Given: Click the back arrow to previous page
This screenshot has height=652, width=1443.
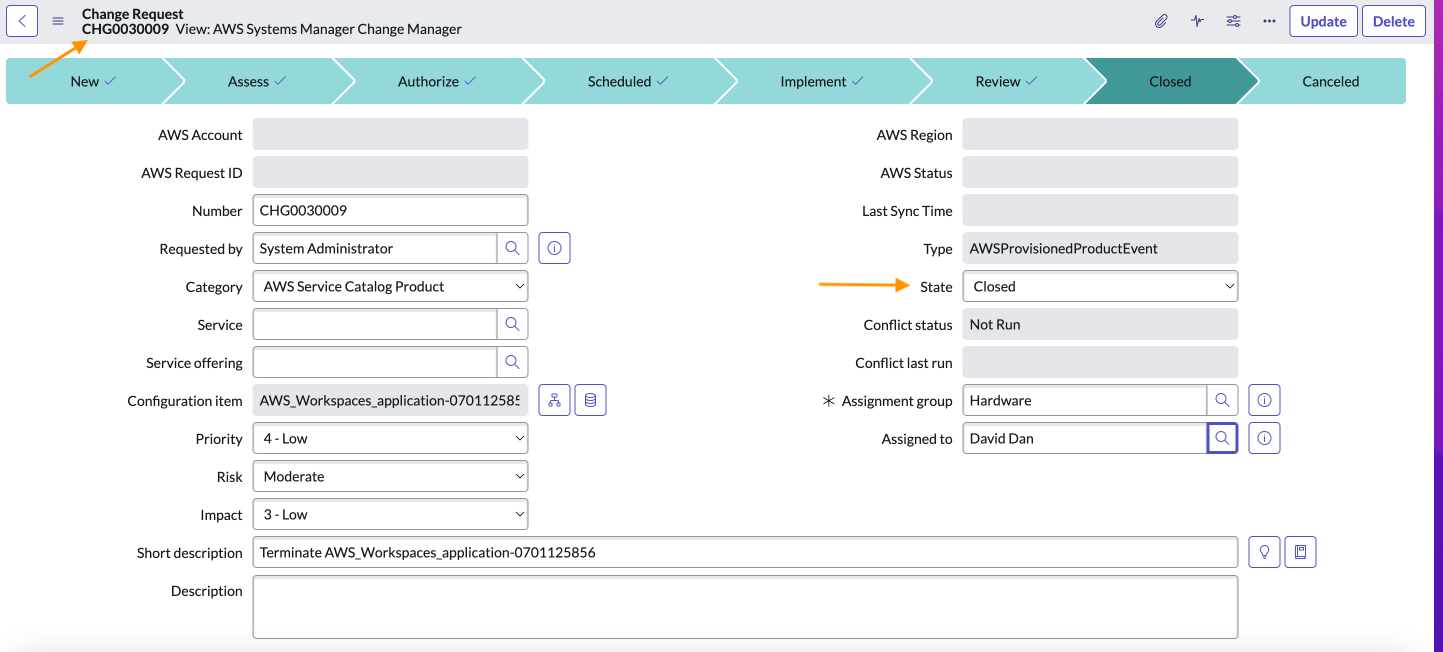Looking at the screenshot, I should coord(22,20).
